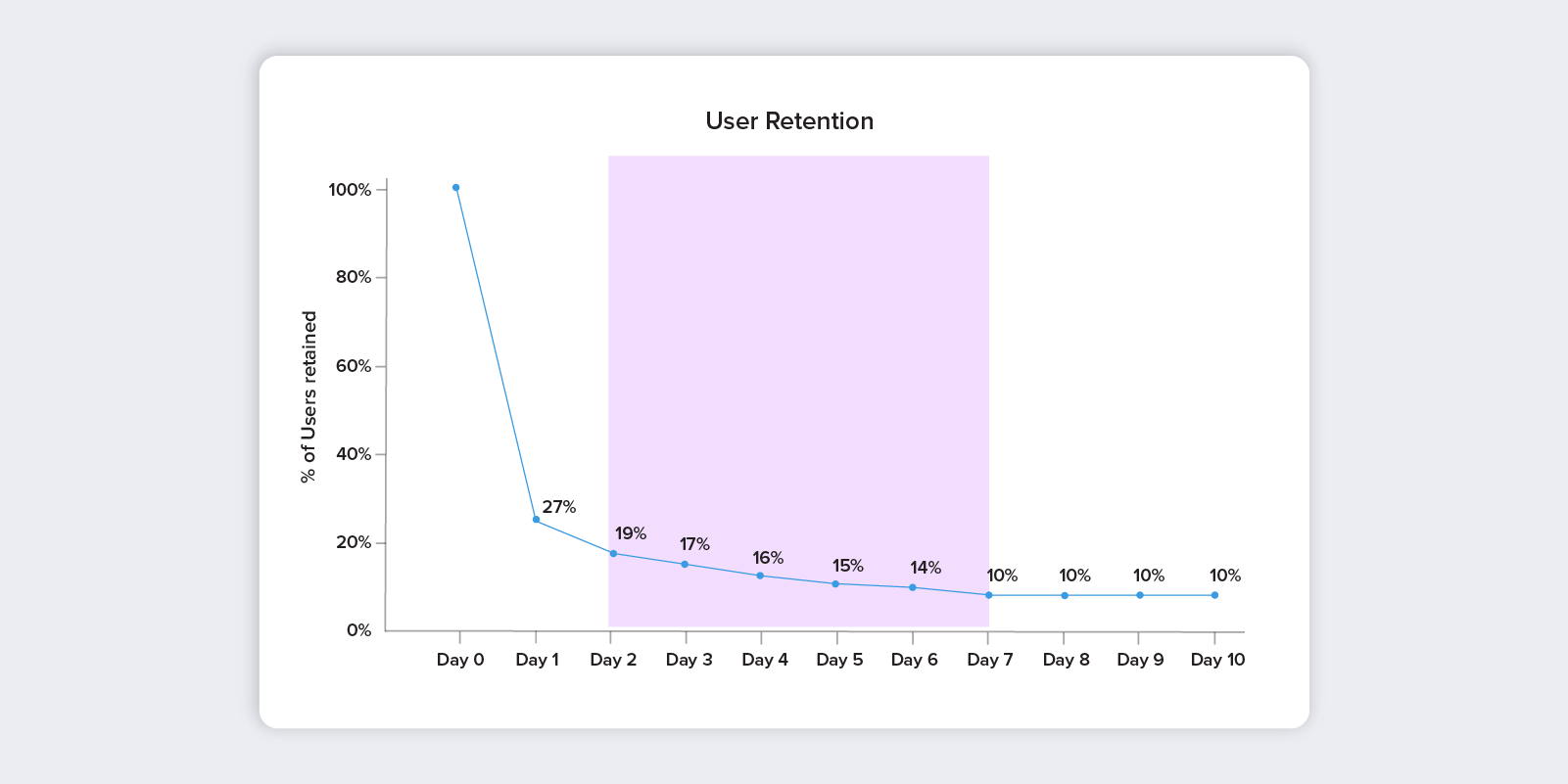
Task: Click the Day 2 data point on the line
Action: (x=614, y=554)
